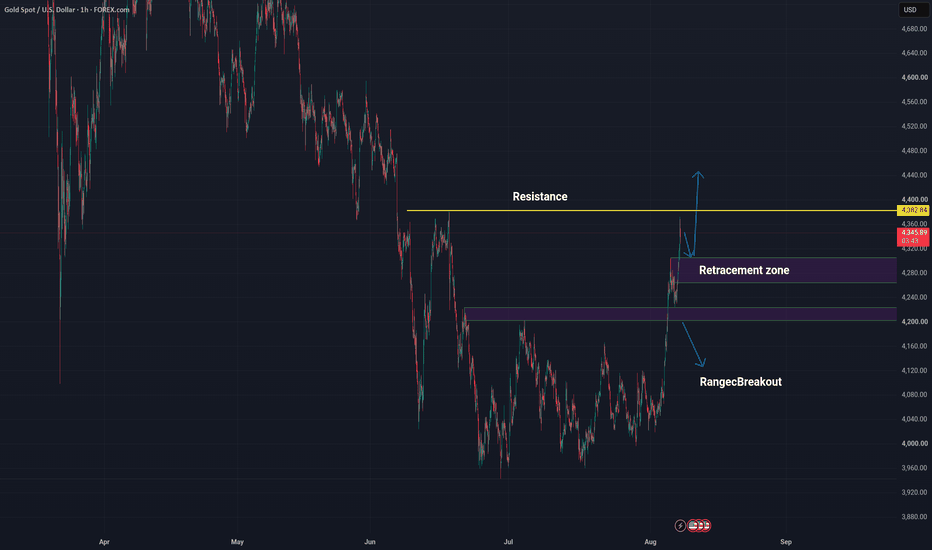Click the 4,120.00 price axis label
This screenshot has height=550, width=932.
[x=914, y=370]
